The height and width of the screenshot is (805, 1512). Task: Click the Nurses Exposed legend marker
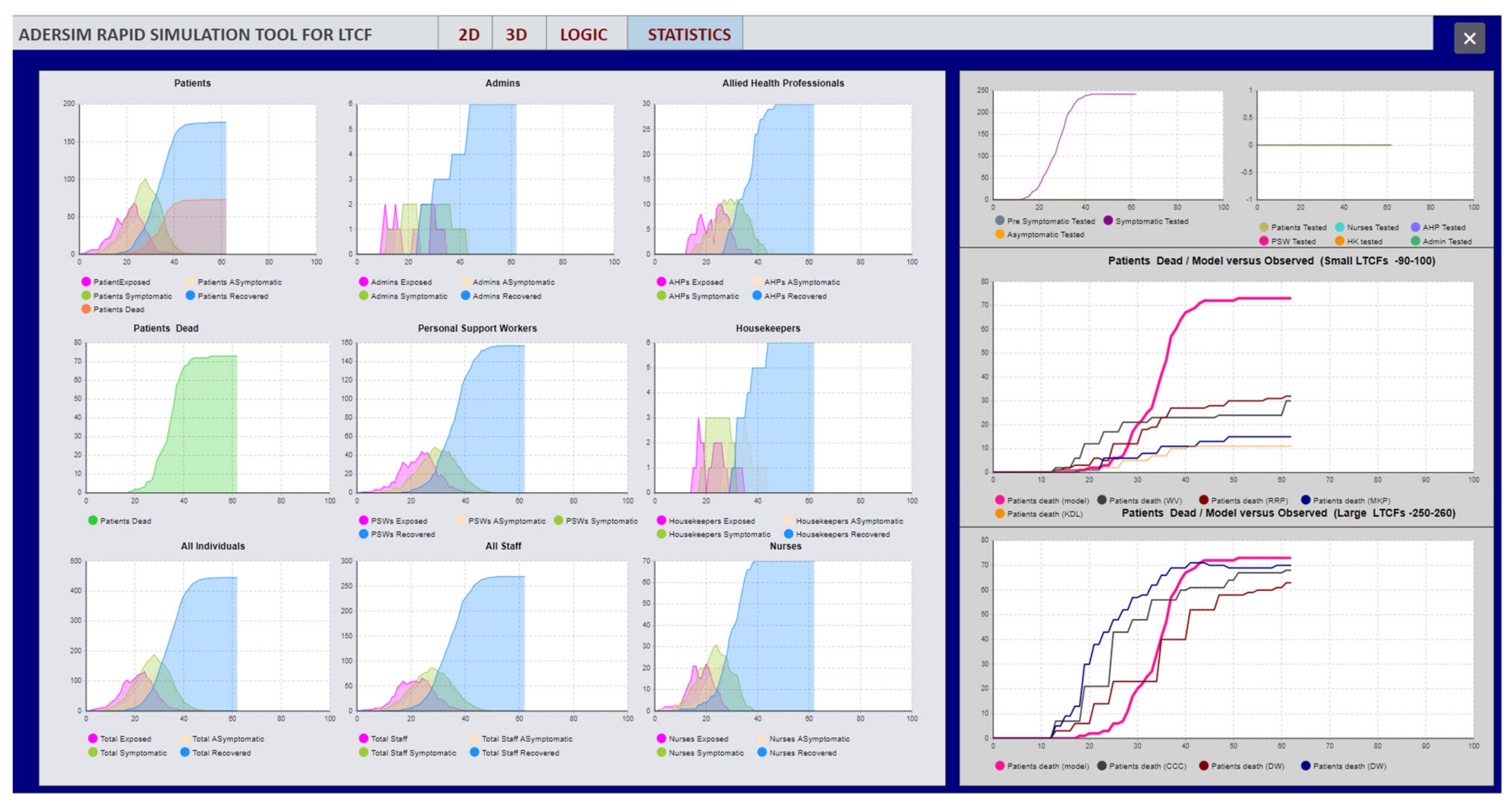click(x=662, y=739)
